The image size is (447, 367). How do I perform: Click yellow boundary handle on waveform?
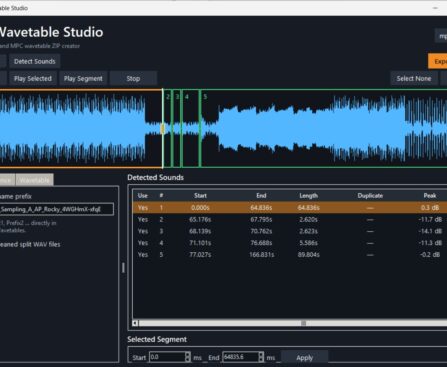pyautogui.click(x=163, y=129)
